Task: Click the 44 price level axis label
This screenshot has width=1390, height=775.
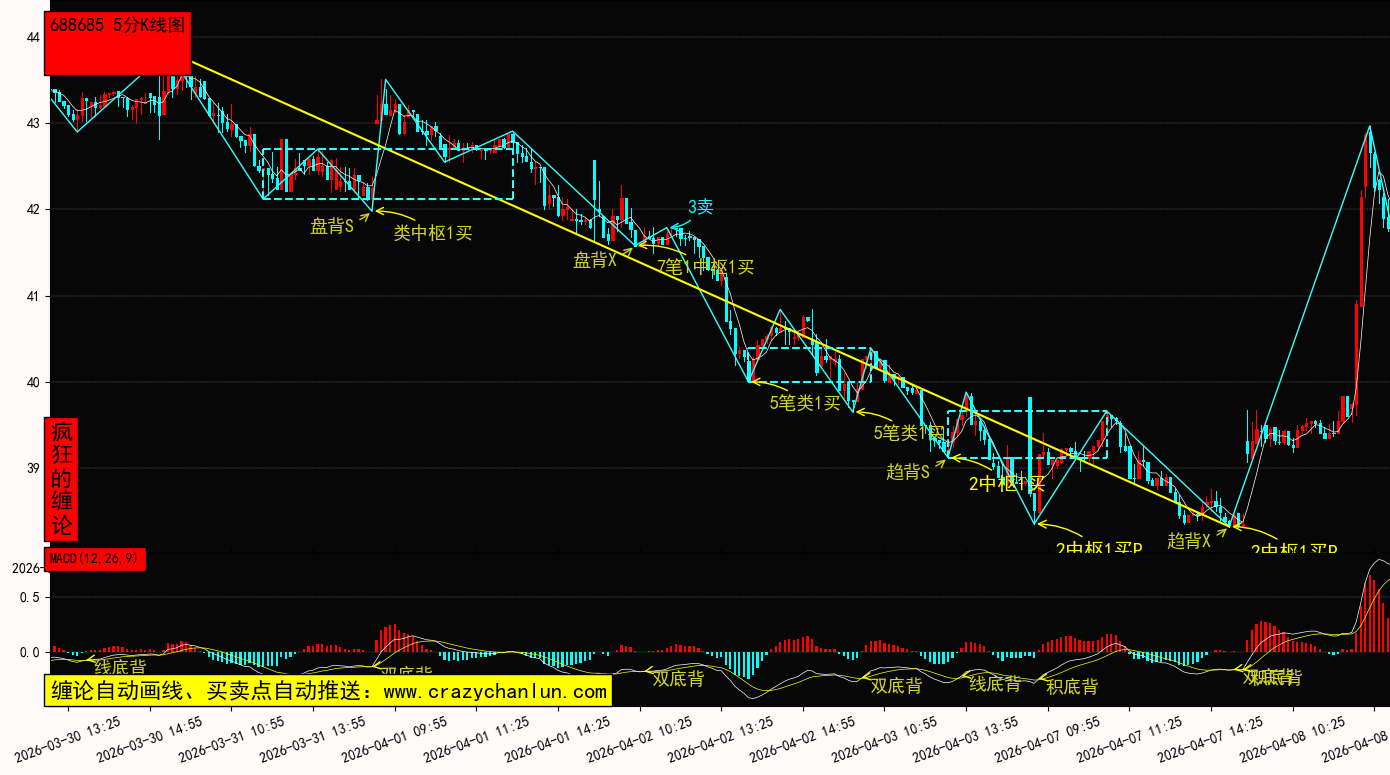Action: pyautogui.click(x=33, y=37)
